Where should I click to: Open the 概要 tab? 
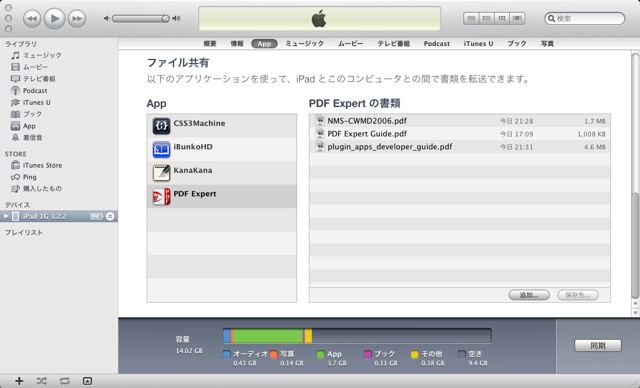[210, 44]
